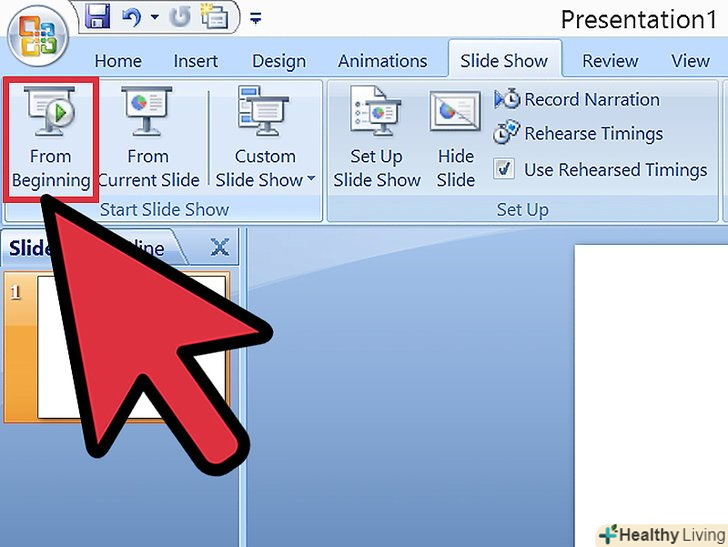Click the Record Narration icon
This screenshot has width=728, height=547.
[507, 99]
